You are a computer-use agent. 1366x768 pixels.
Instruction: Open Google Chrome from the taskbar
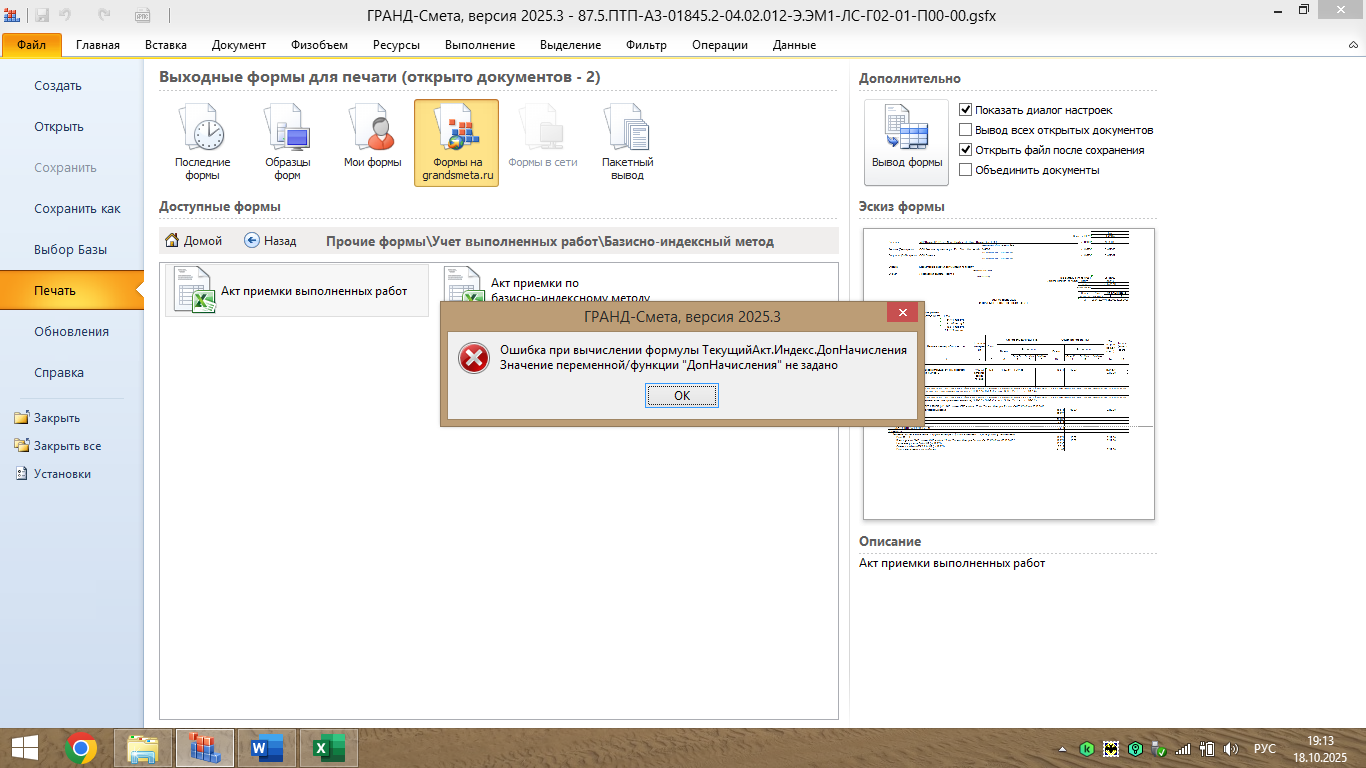(x=81, y=748)
